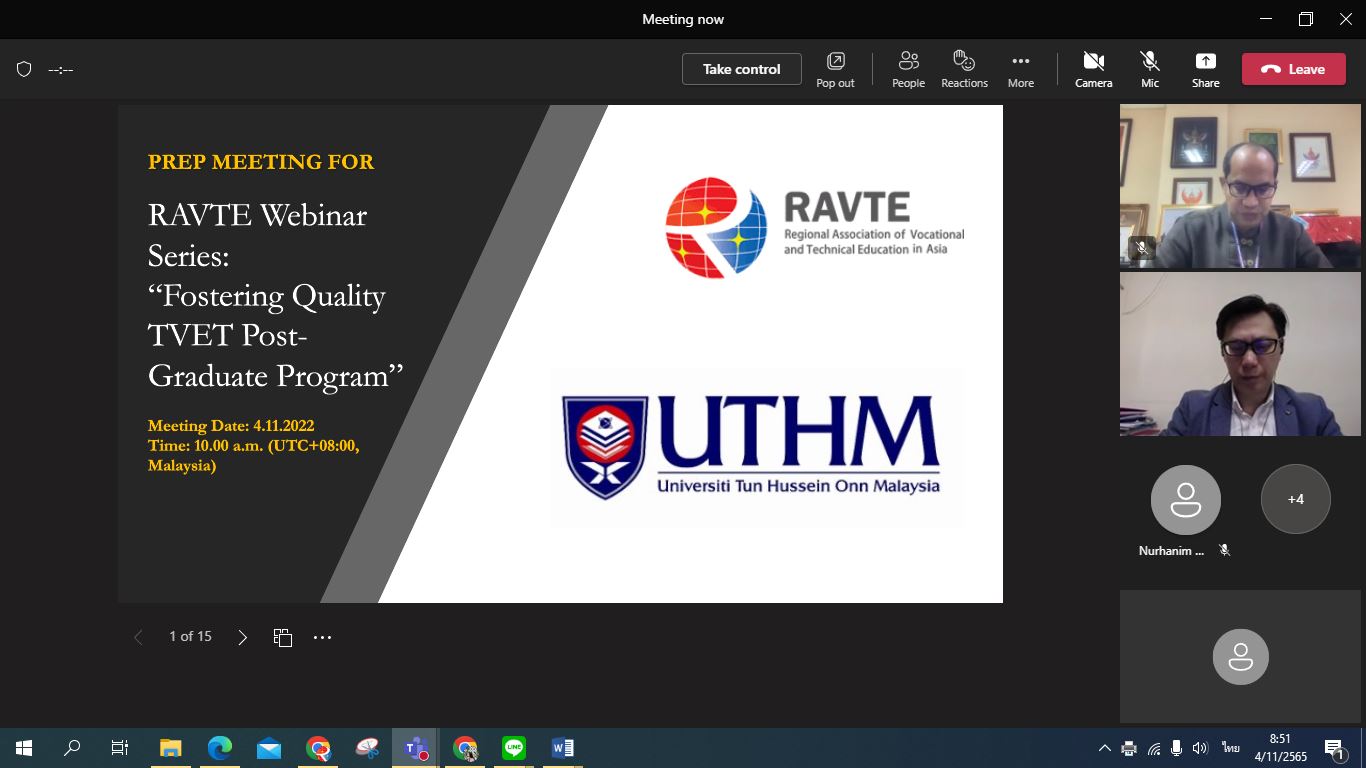This screenshot has width=1366, height=768.
Task: Open the Windows Start menu
Action: [24, 748]
